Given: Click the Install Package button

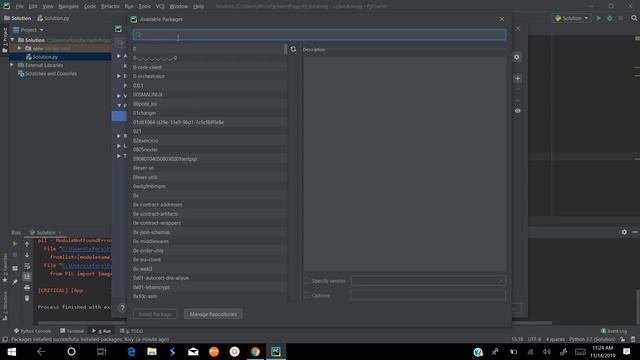Looking at the screenshot, I should click(155, 314).
